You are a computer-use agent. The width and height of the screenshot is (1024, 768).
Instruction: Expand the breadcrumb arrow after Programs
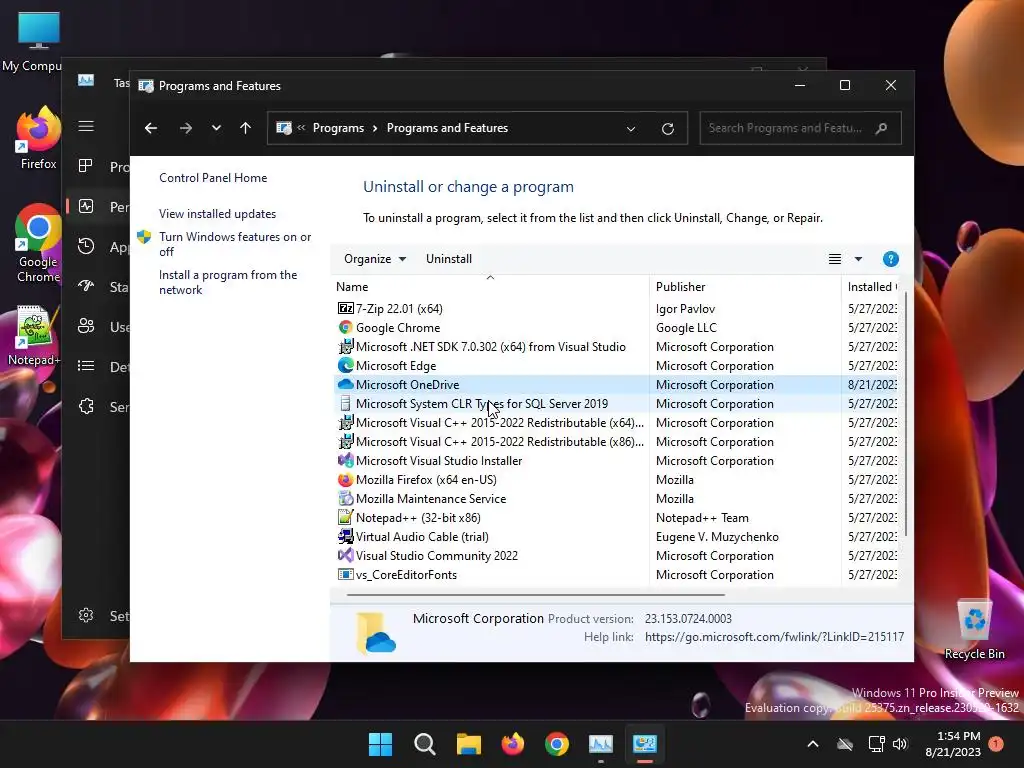click(375, 128)
